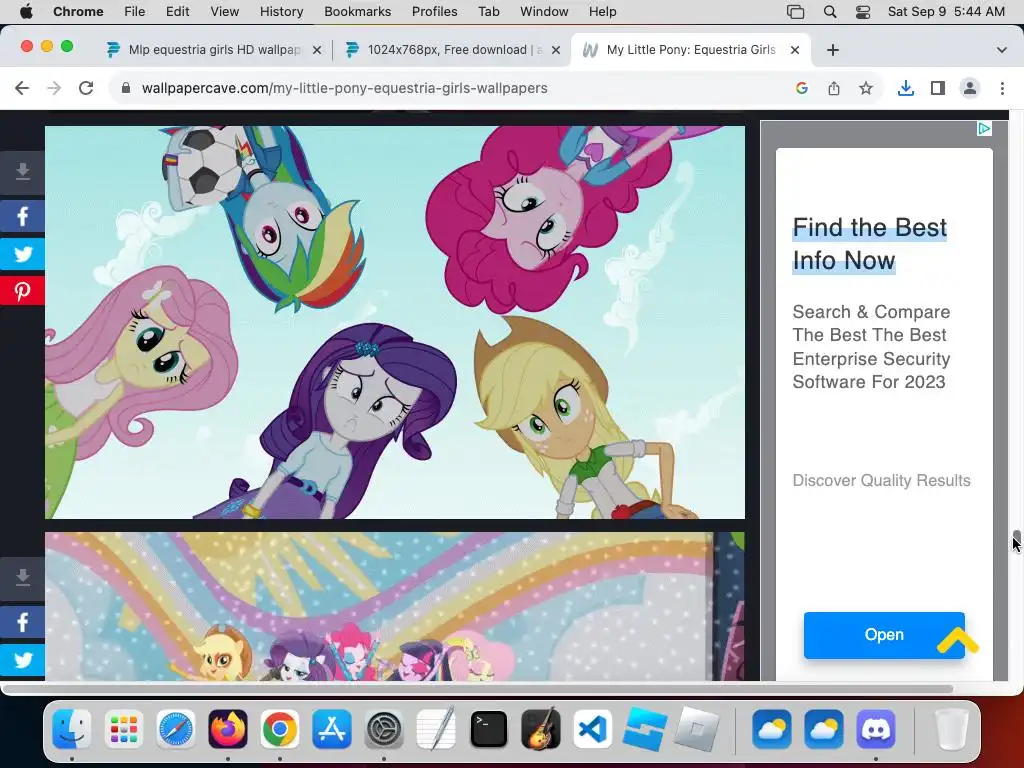The height and width of the screenshot is (768, 1024).
Task: Open Terminal from the dock
Action: 488,729
